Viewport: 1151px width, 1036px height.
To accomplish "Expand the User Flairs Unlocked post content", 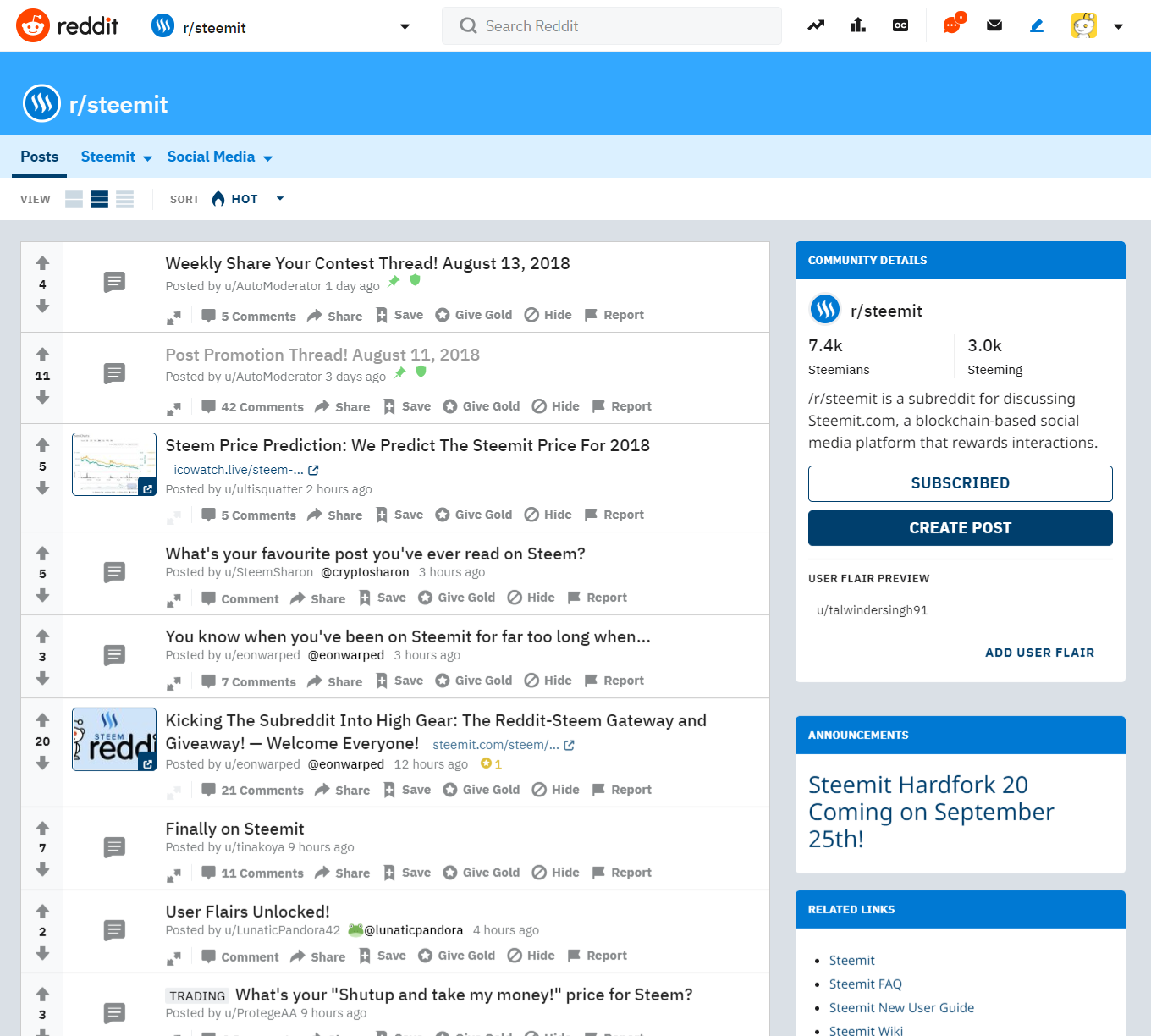I will click(173, 958).
